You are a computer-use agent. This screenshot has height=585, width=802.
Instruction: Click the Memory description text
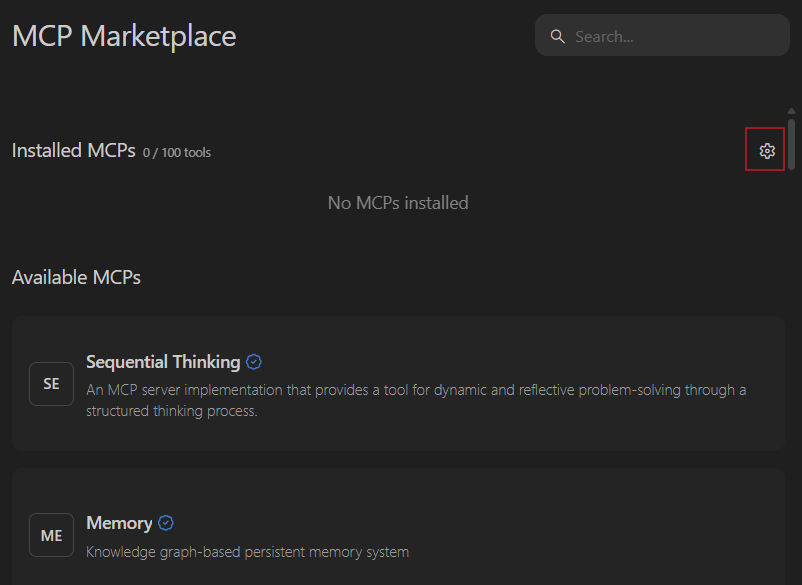point(247,552)
